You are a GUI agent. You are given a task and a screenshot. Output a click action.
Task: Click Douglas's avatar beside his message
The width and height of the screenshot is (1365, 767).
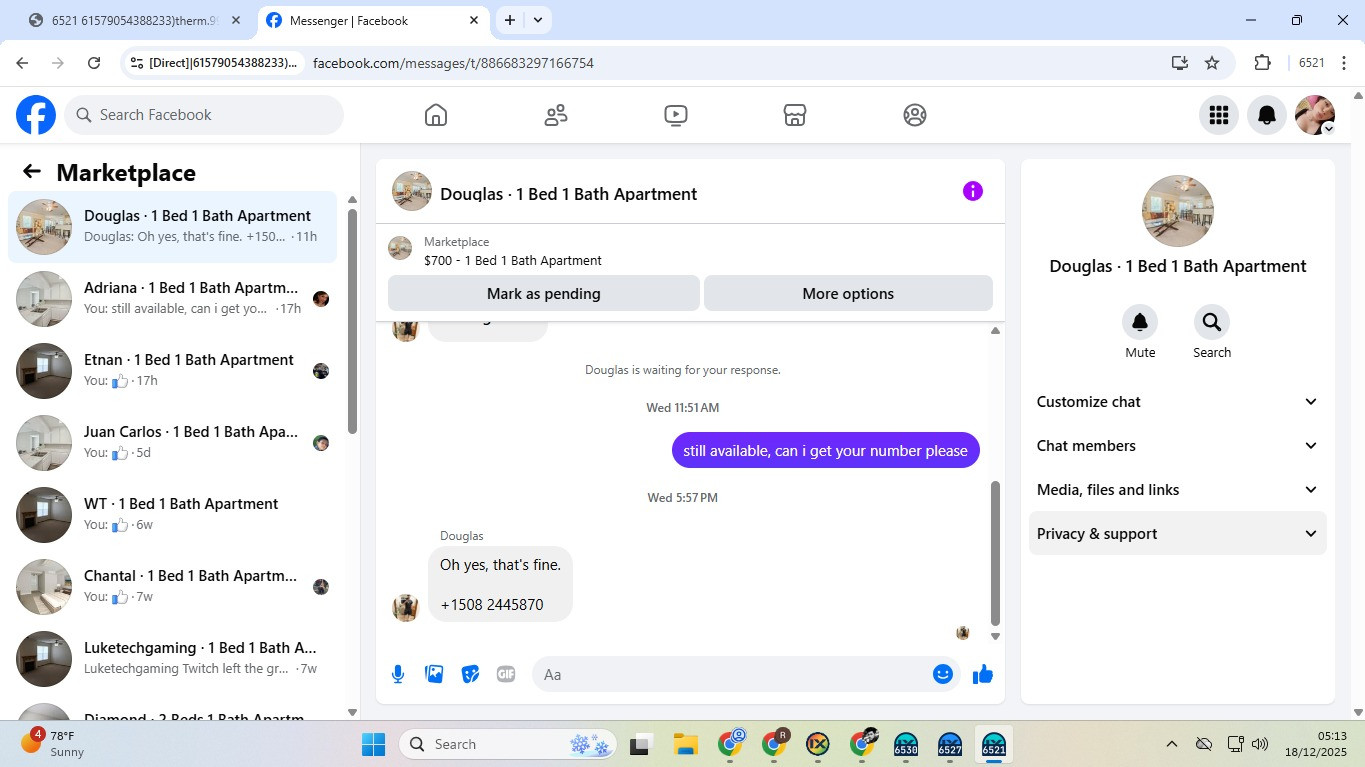coord(405,607)
